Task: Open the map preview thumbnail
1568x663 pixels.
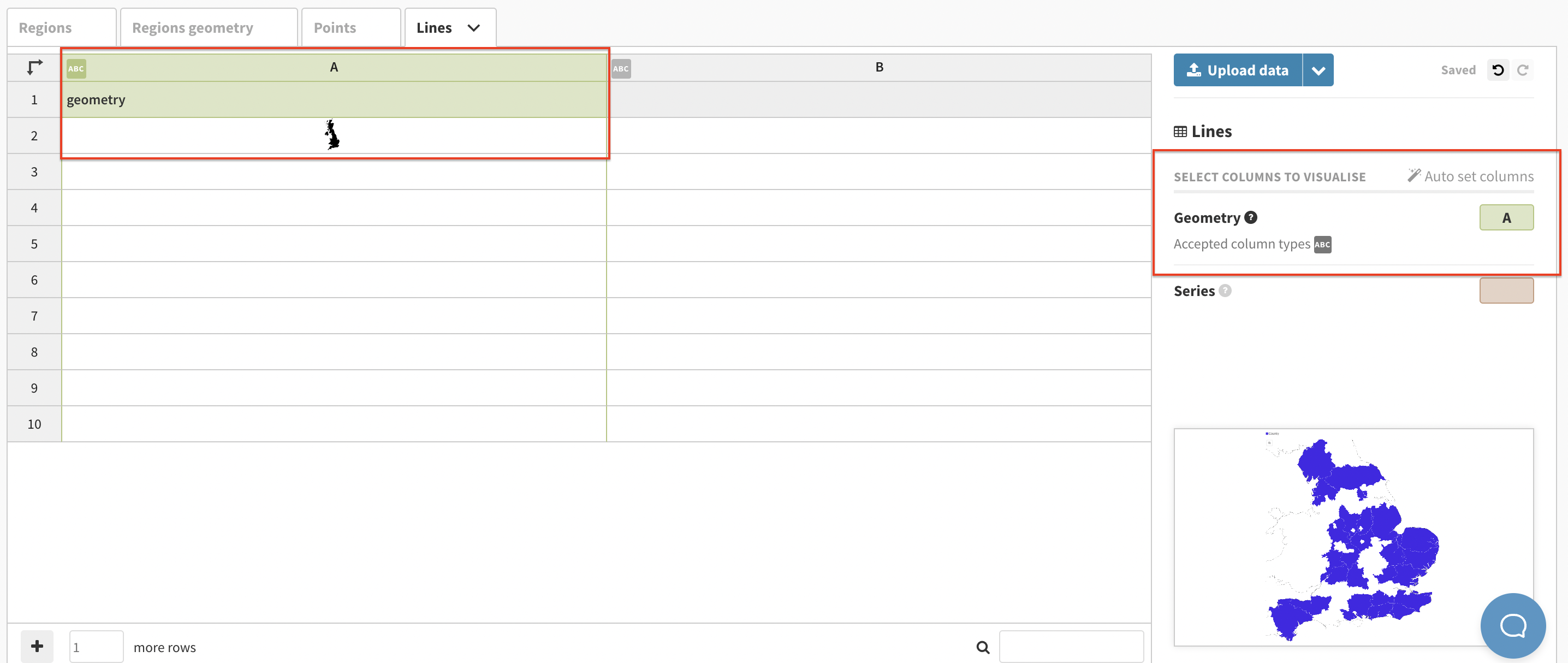Action: pyautogui.click(x=1353, y=537)
